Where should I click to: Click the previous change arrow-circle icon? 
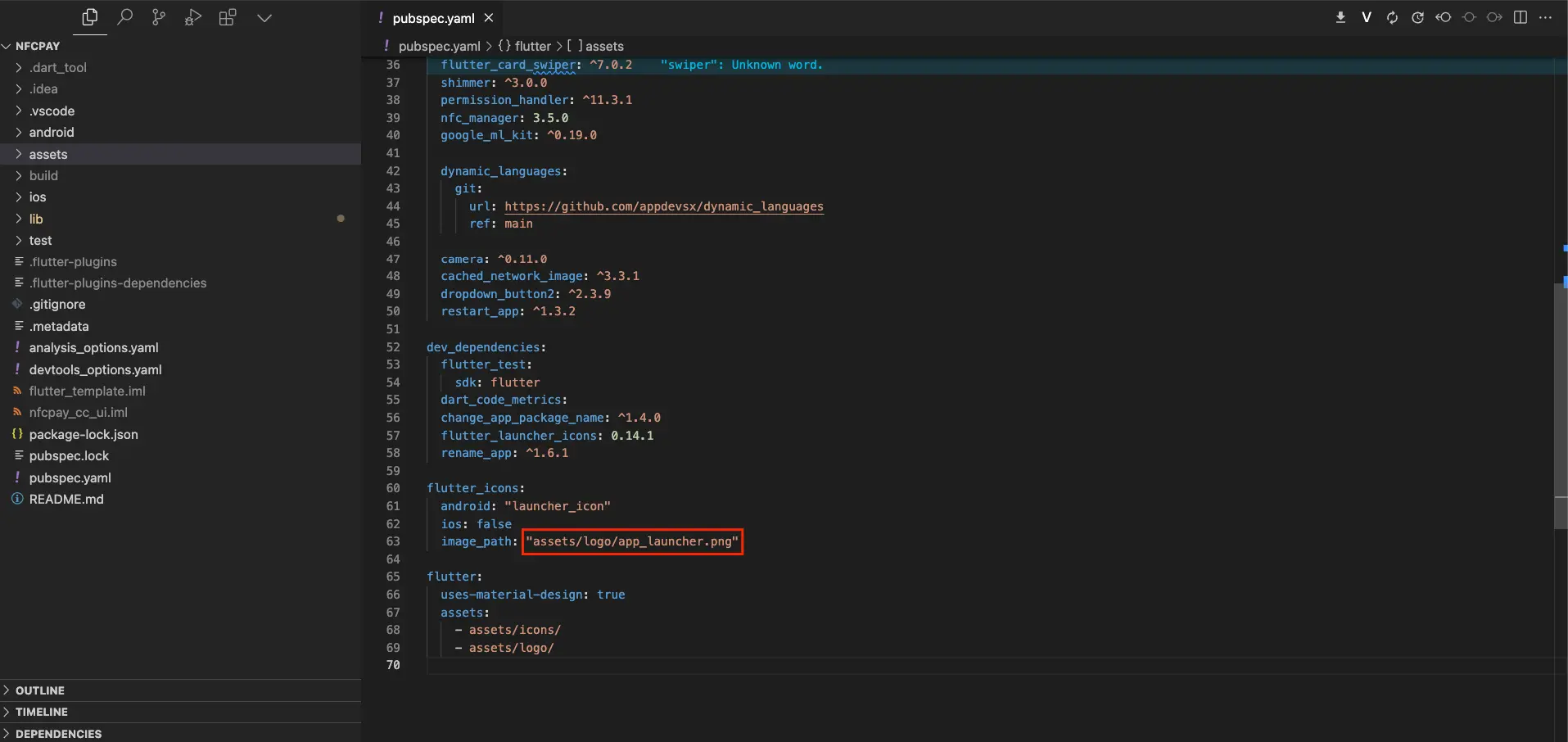click(1444, 17)
